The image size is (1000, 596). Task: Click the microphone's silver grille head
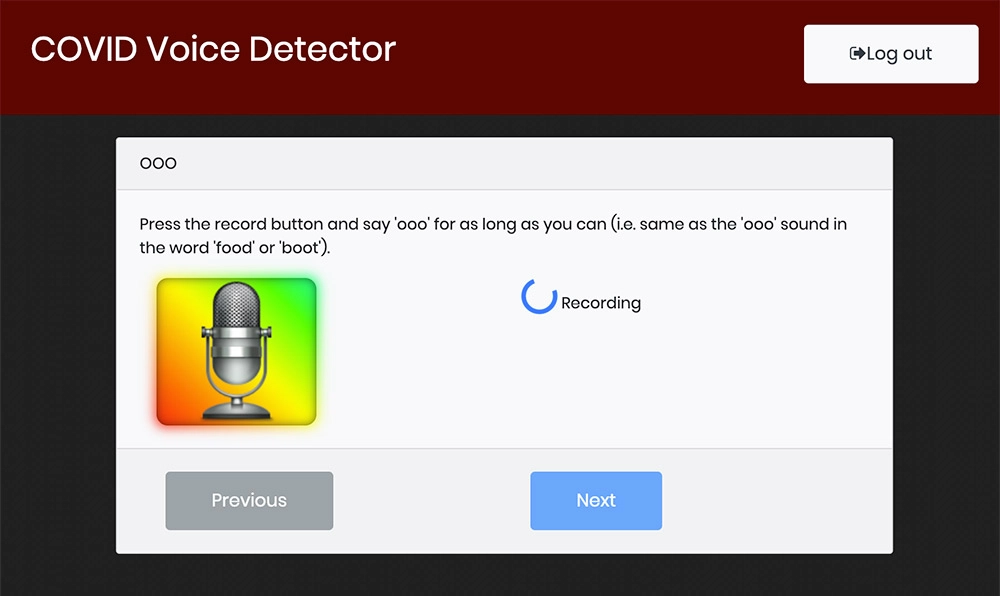click(x=237, y=311)
